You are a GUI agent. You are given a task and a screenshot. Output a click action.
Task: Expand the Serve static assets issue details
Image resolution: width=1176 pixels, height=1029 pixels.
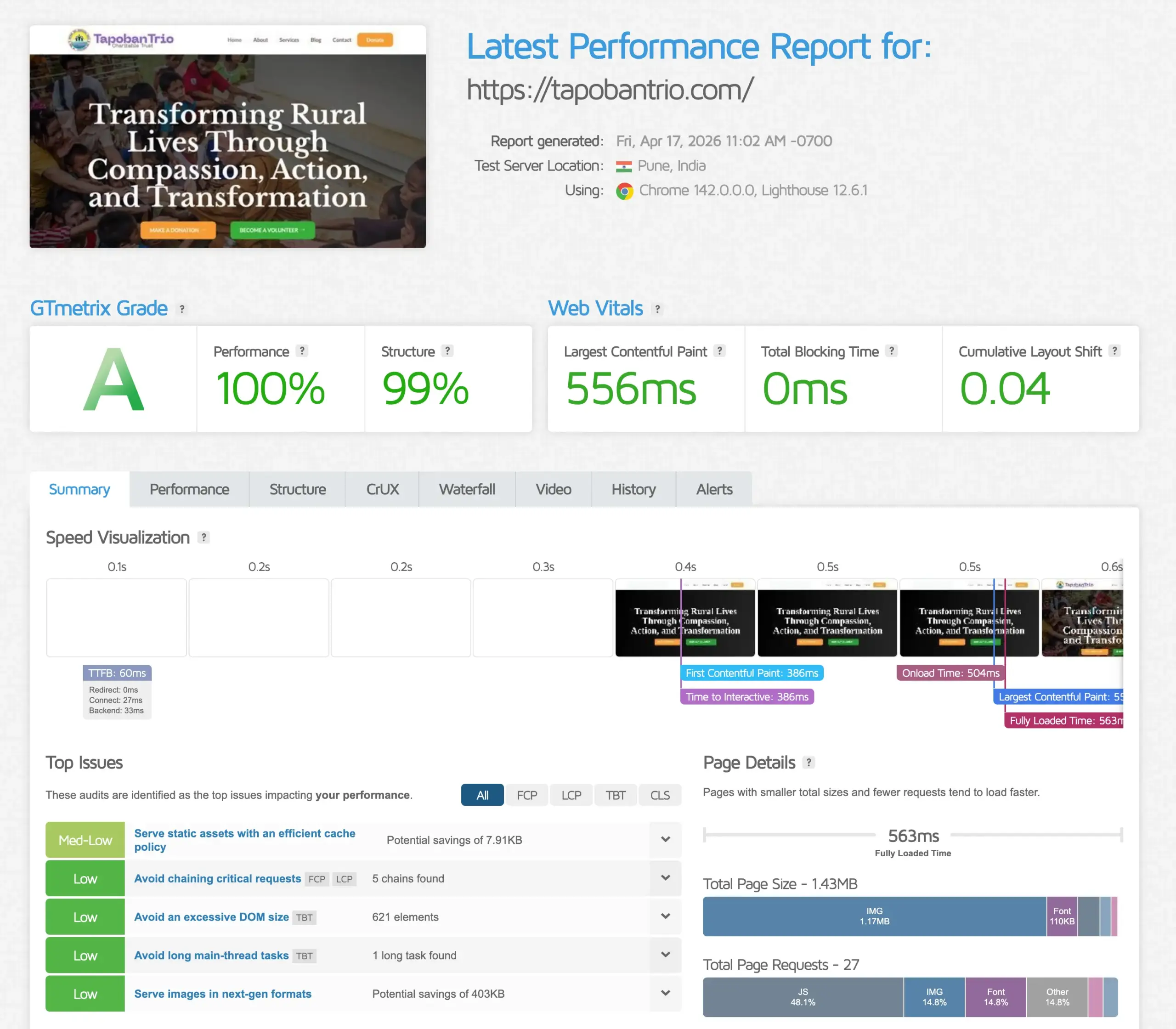pos(665,840)
